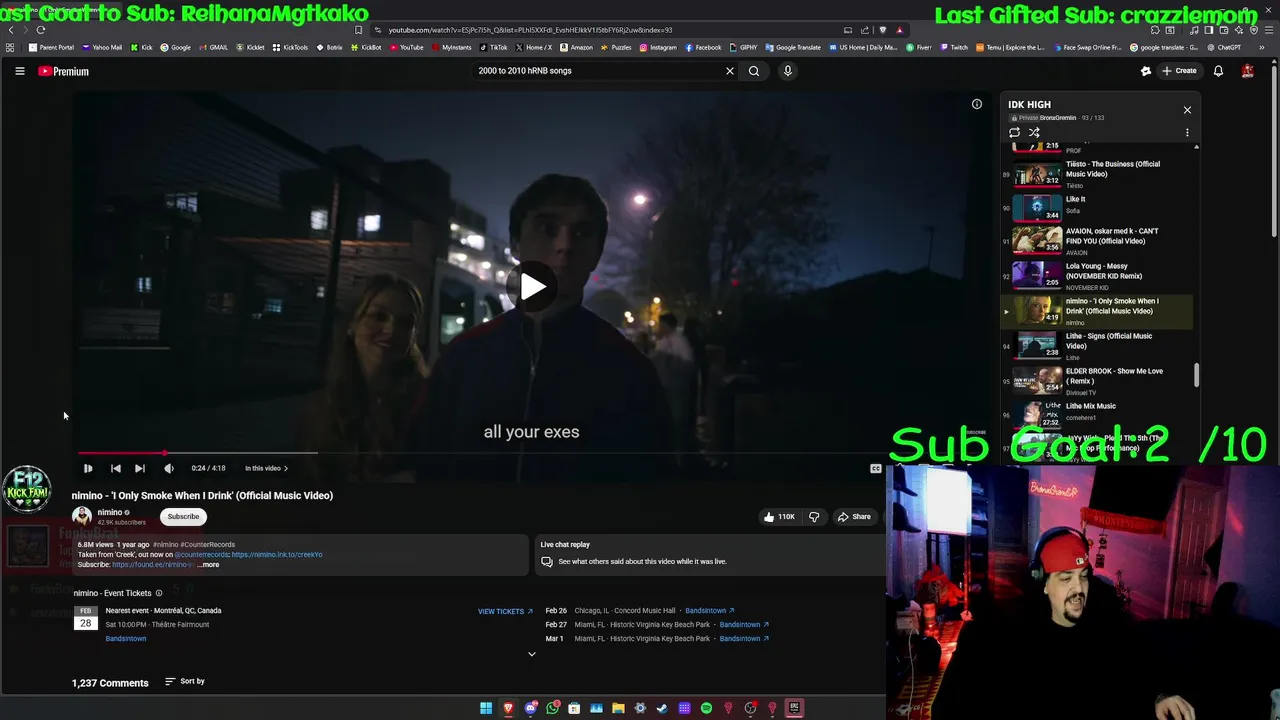Skip to the next video
This screenshot has width=1280, height=720.
[x=140, y=468]
